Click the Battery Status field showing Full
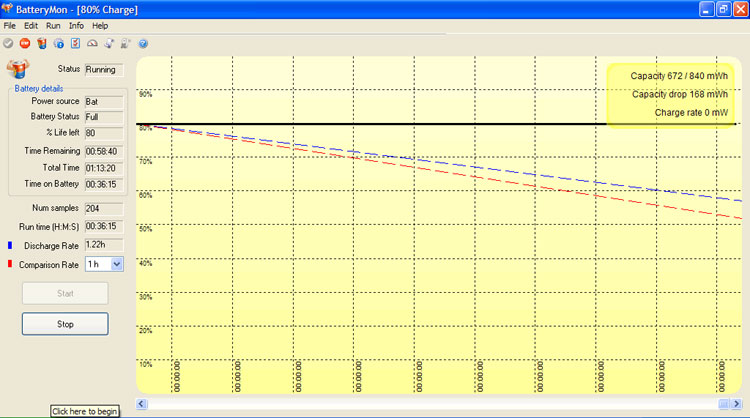Screen dimensions: 750x418 (104, 117)
